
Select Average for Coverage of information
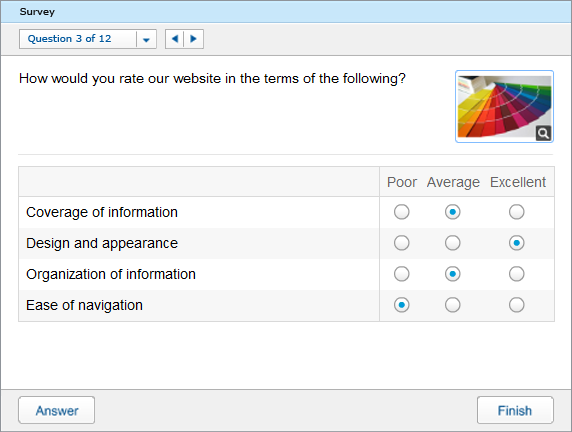click(452, 212)
